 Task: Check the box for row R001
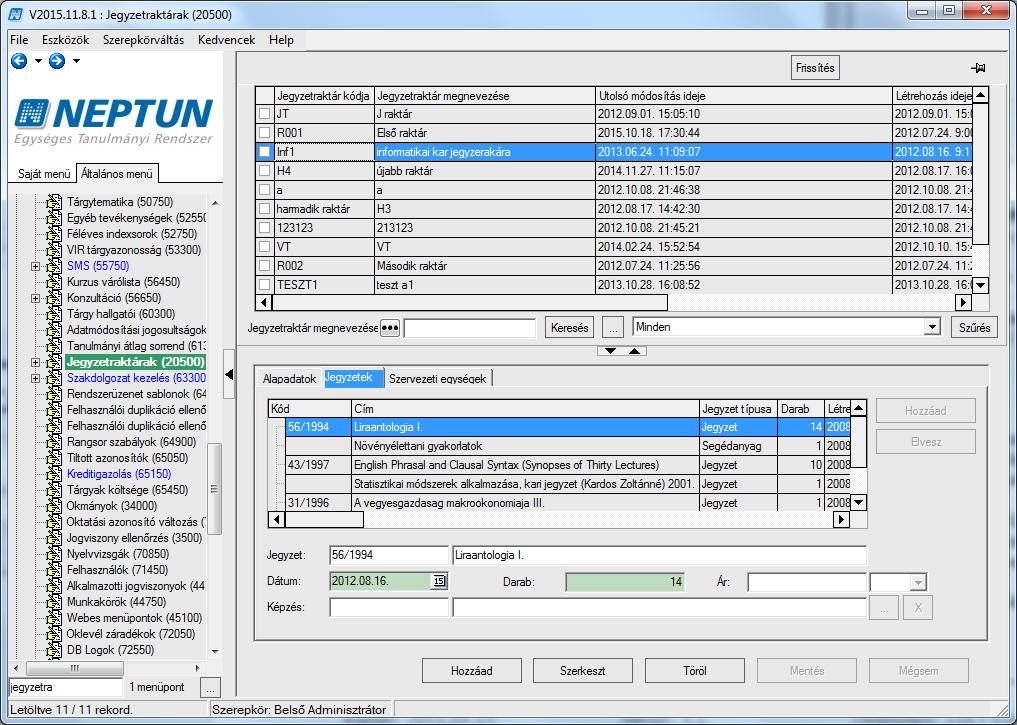[265, 133]
